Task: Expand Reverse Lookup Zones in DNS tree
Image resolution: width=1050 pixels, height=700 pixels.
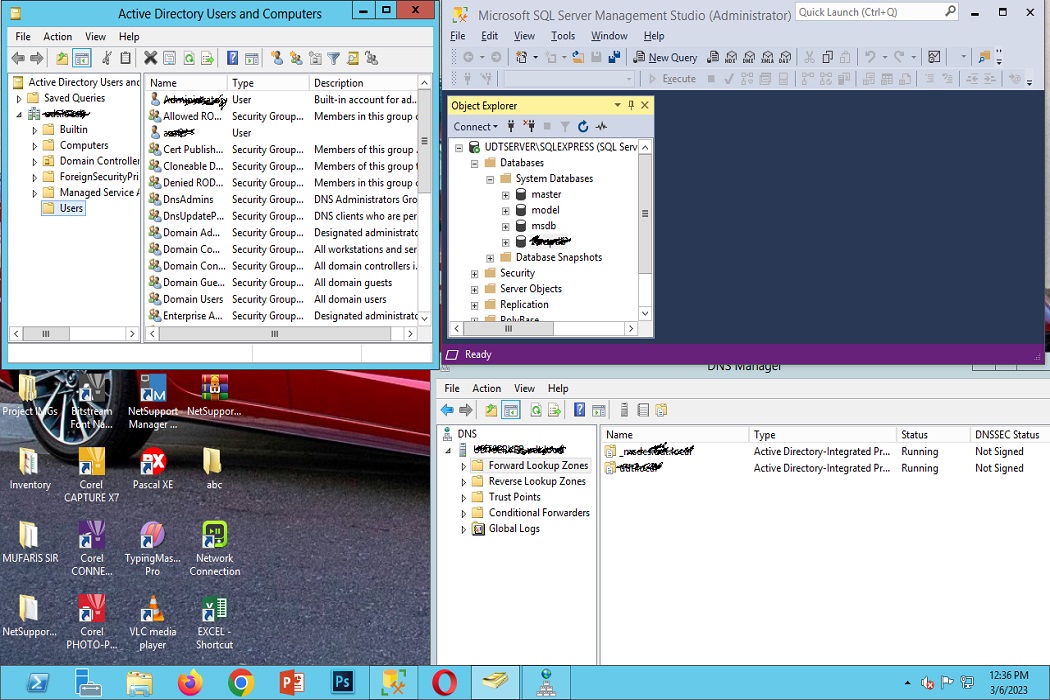Action: (x=464, y=482)
